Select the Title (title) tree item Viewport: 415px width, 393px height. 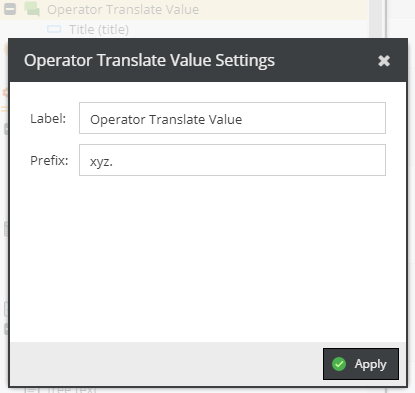(99, 30)
